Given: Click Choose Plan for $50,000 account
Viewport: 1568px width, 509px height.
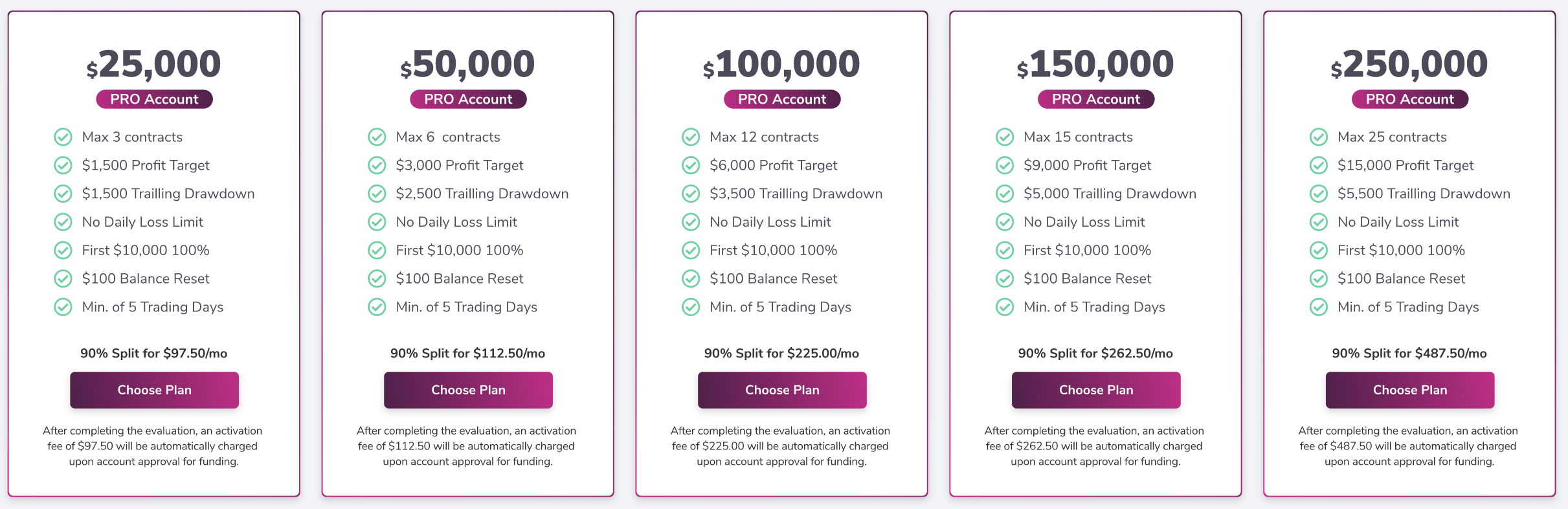Looking at the screenshot, I should coord(468,390).
